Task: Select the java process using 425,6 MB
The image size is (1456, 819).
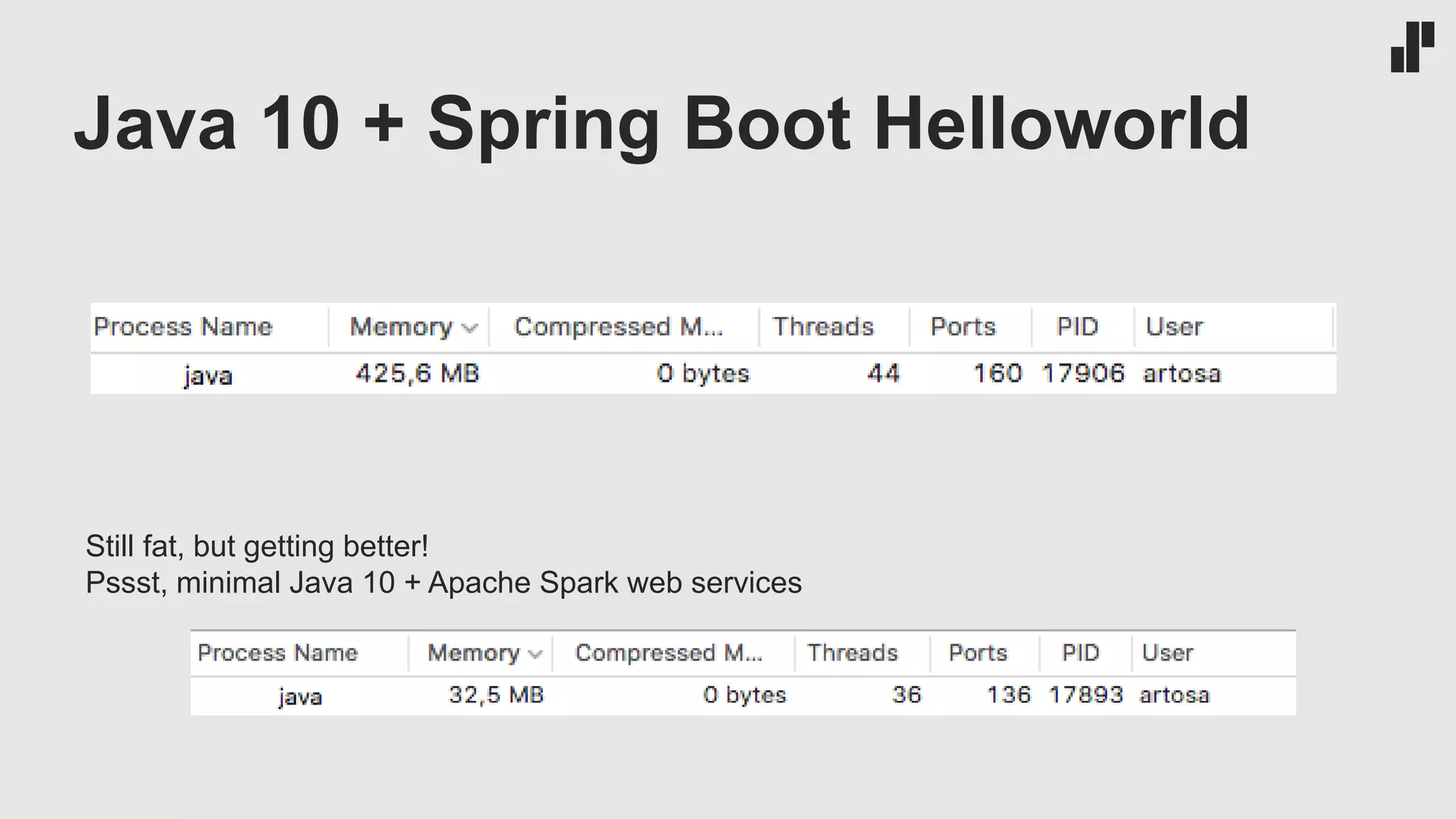Action: click(x=208, y=375)
